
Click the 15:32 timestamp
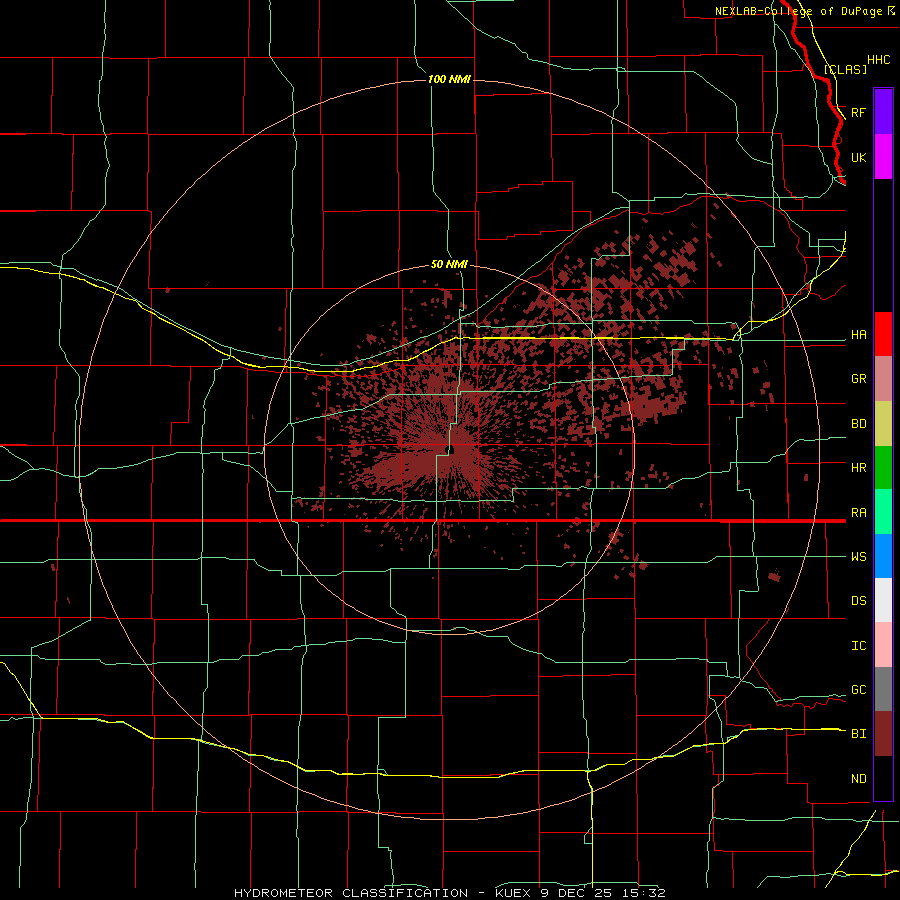click(642, 893)
